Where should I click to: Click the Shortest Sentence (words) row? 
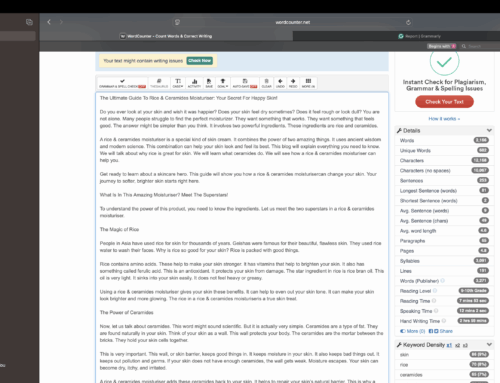tap(444, 200)
